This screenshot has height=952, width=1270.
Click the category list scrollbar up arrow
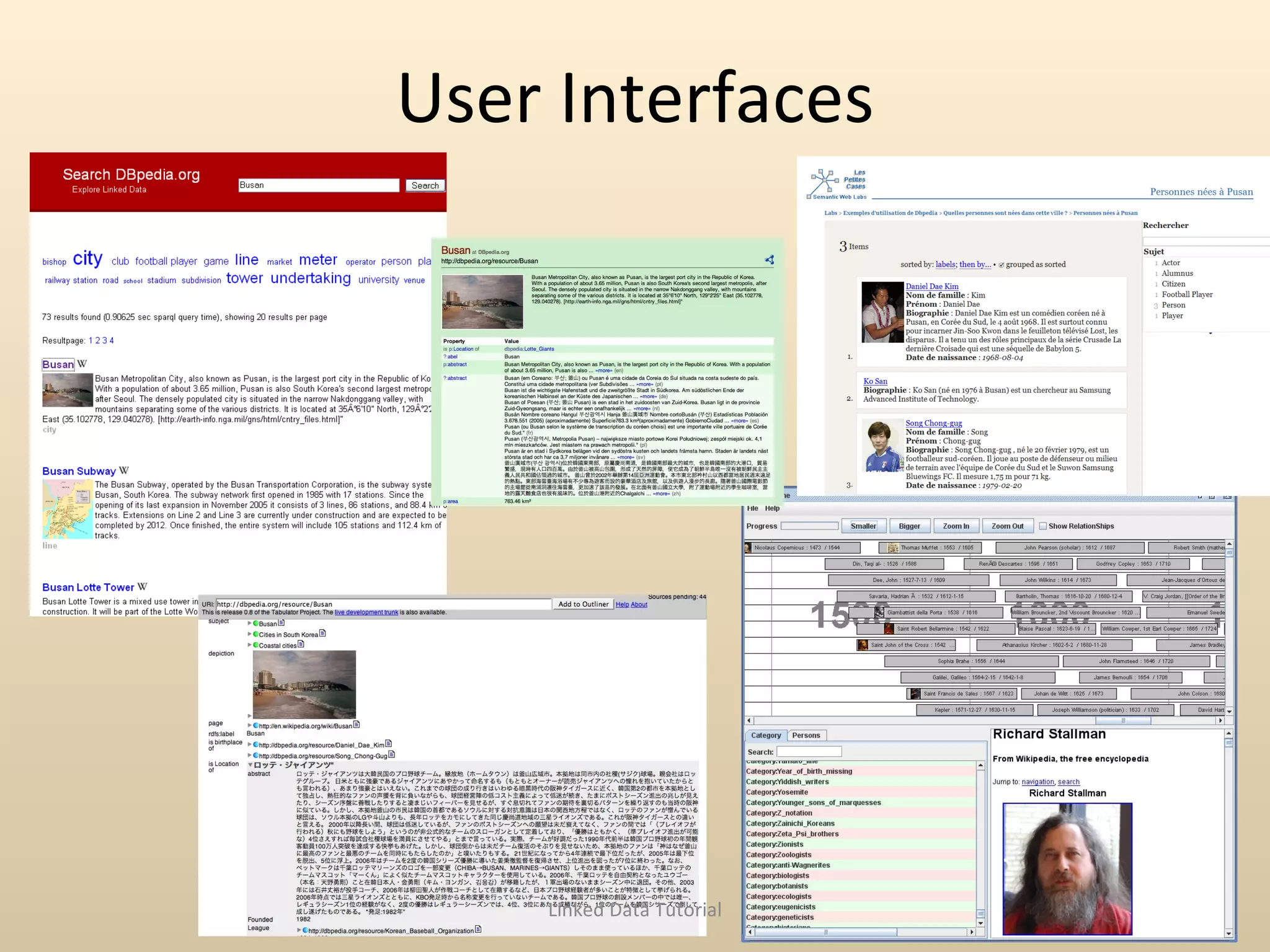click(x=980, y=766)
